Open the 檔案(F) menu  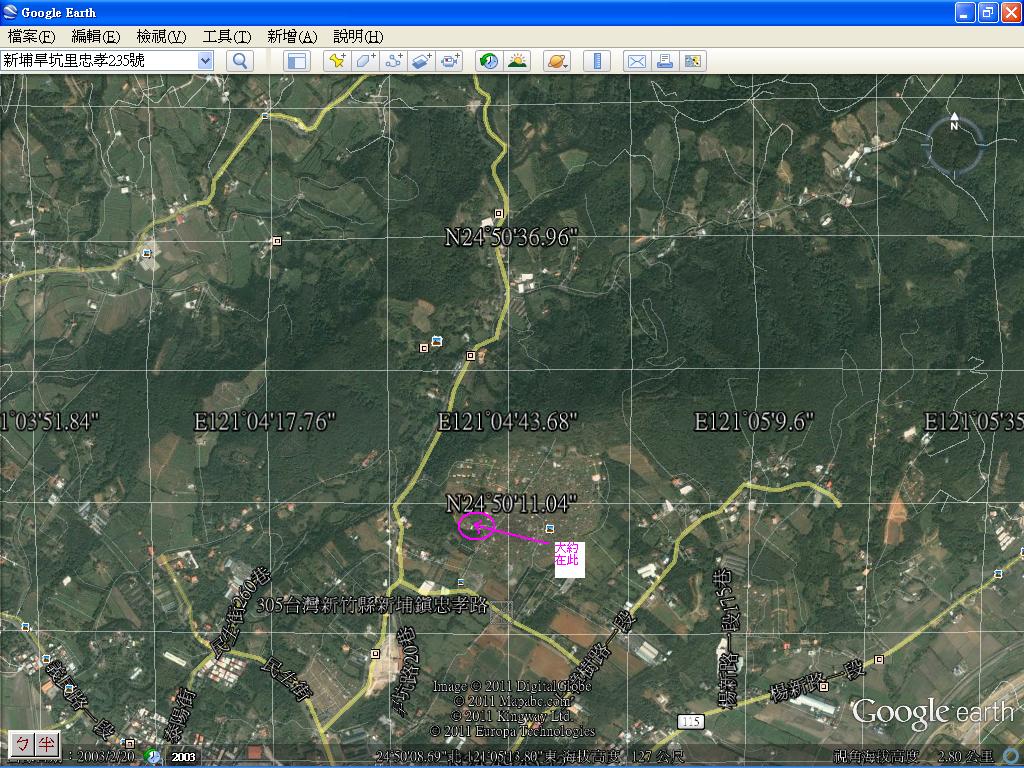(32, 37)
